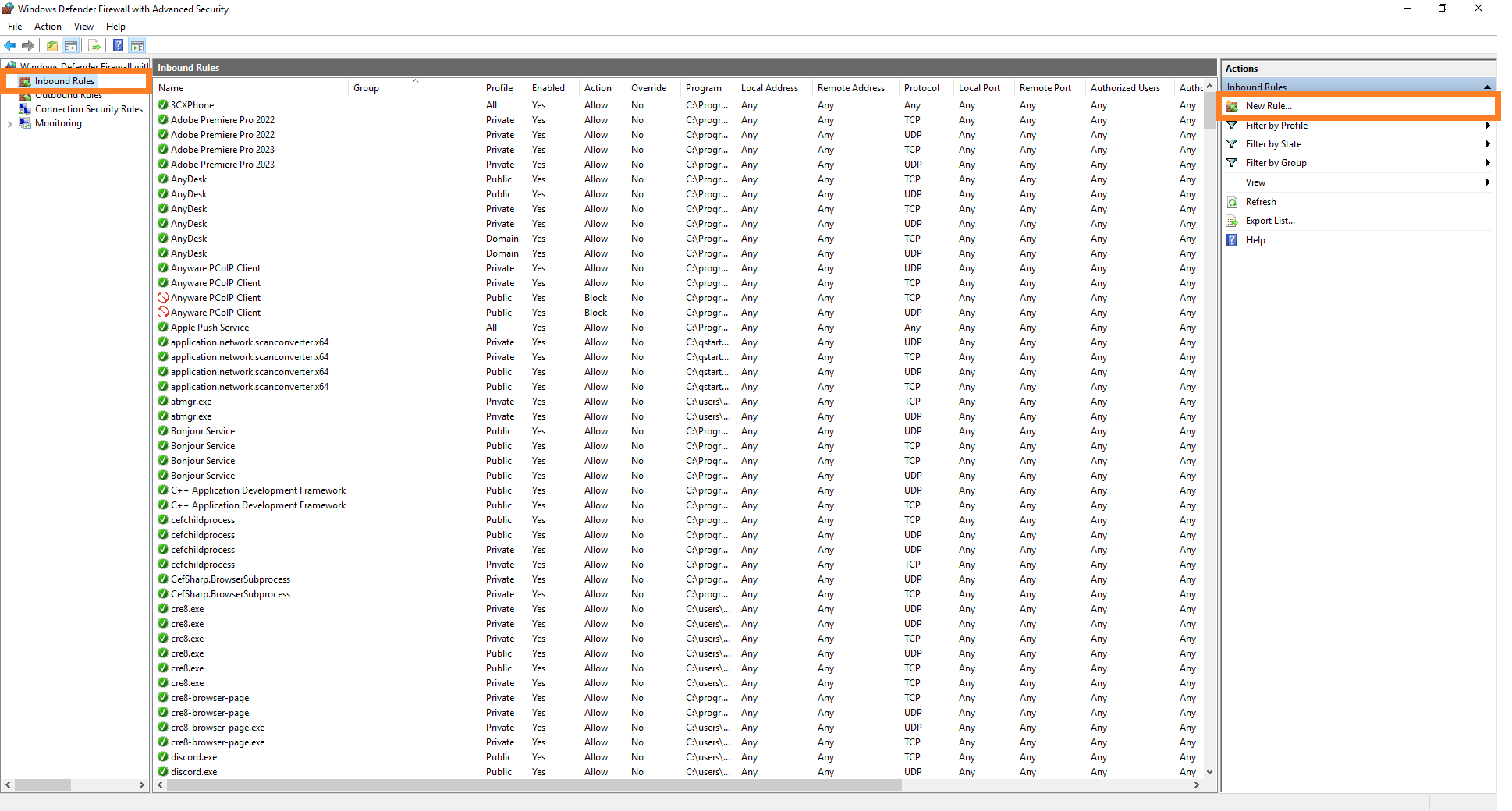This screenshot has width=1512, height=811.
Task: Expand the Monitoring tree node
Action: 9,123
